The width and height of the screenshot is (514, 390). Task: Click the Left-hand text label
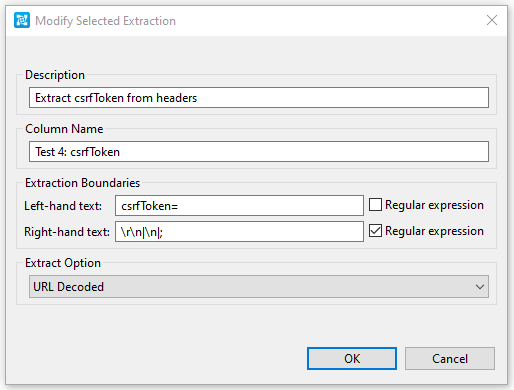[63, 206]
